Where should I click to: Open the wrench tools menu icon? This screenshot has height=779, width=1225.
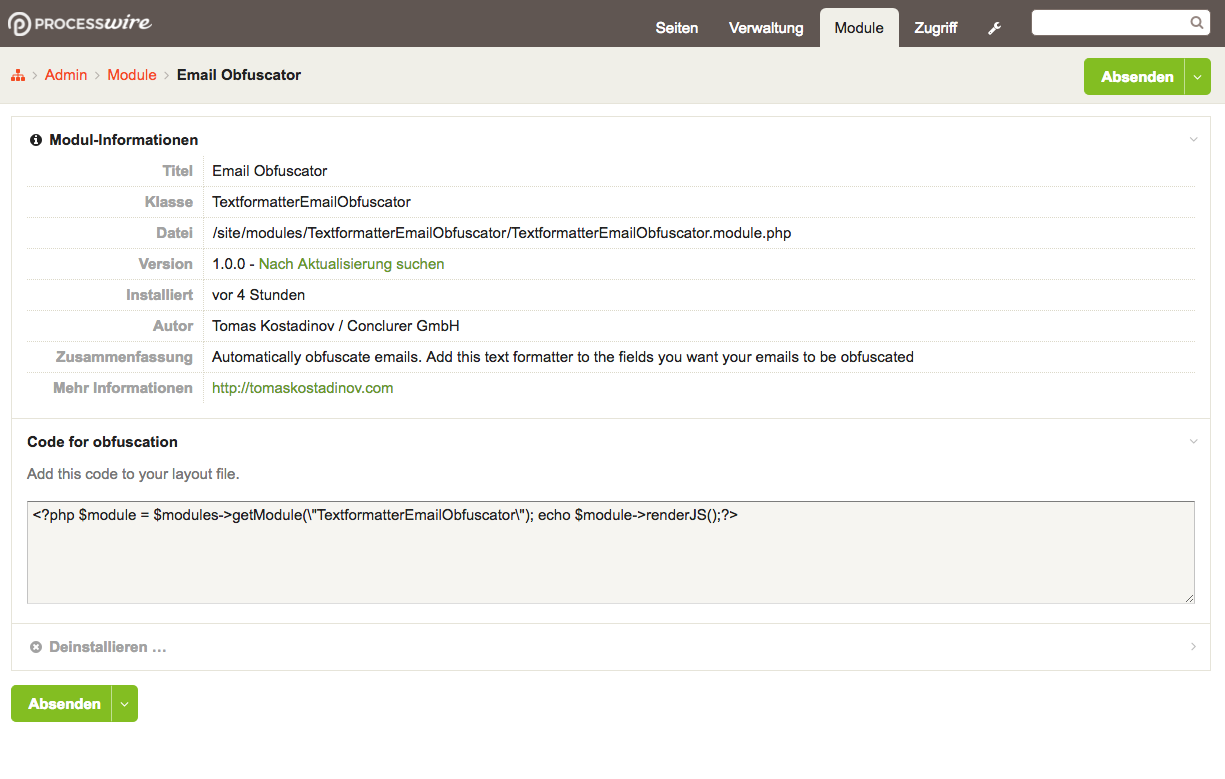(994, 28)
